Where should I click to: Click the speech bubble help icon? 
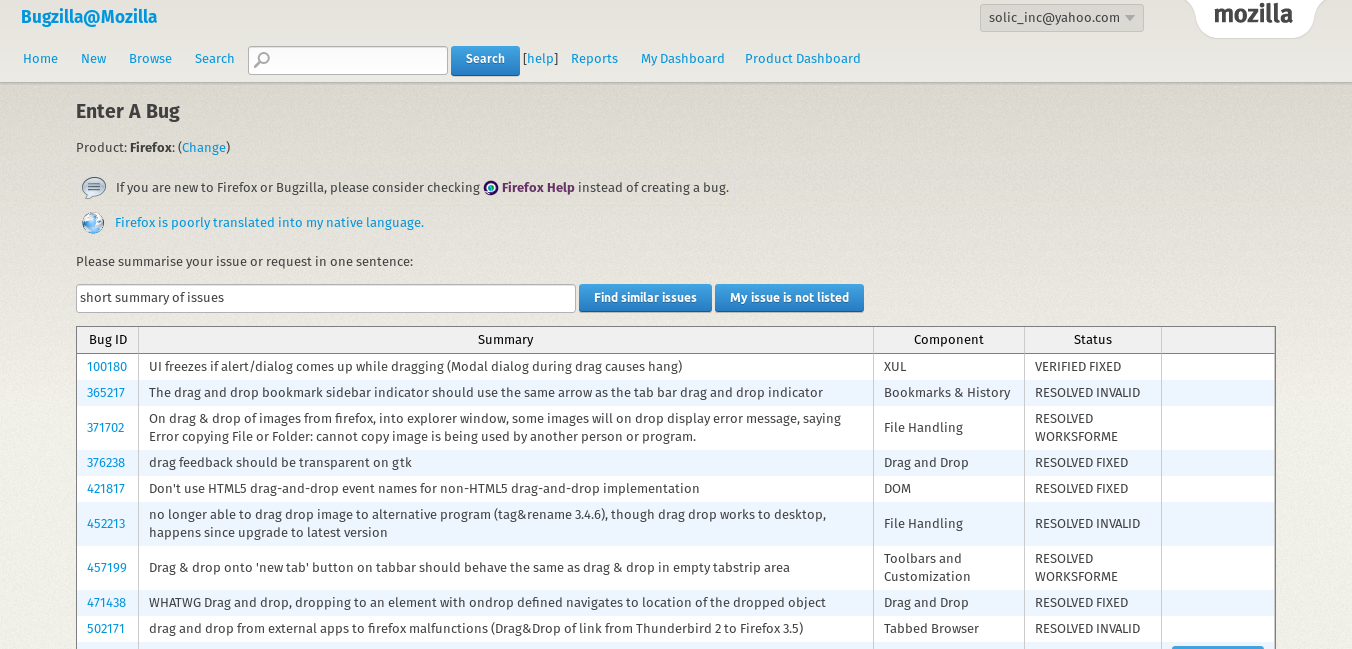pyautogui.click(x=94, y=188)
